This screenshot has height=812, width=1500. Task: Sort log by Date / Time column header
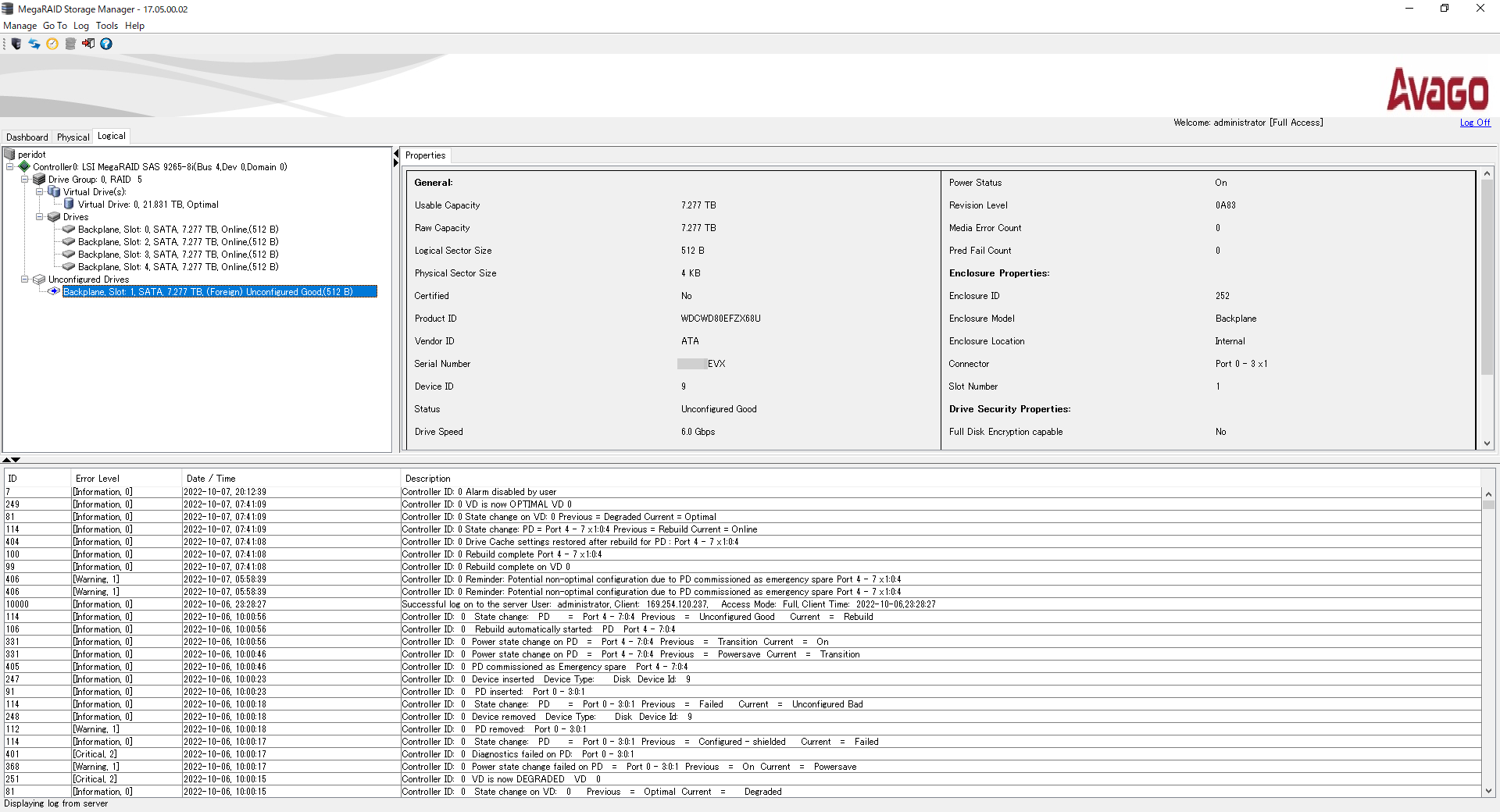tap(291, 479)
